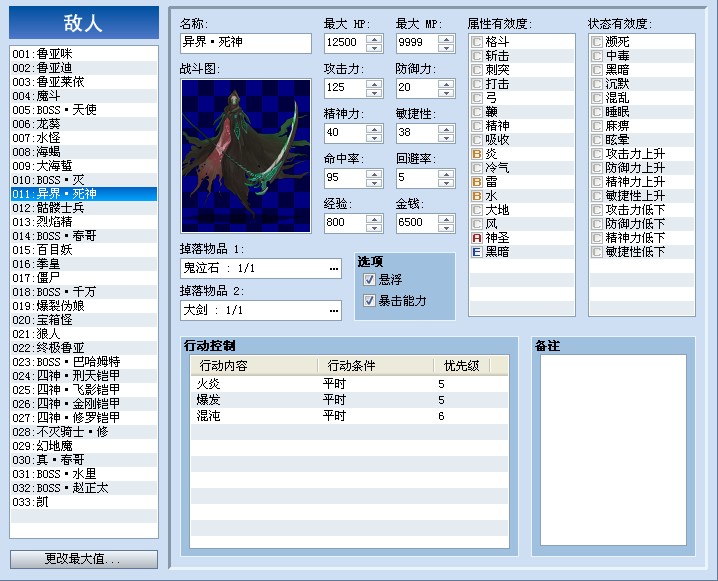Select enemy 005:BOSS▪天使
The height and width of the screenshot is (581, 718).
[x=84, y=110]
